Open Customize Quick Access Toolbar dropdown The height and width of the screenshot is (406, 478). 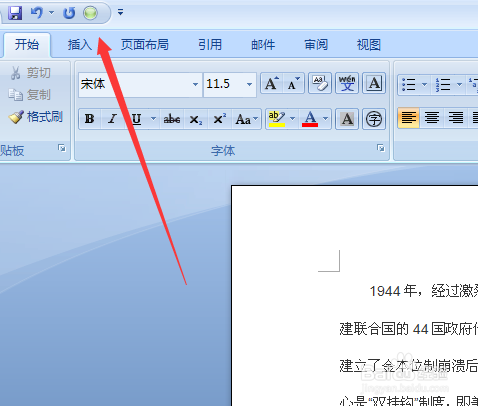click(120, 13)
